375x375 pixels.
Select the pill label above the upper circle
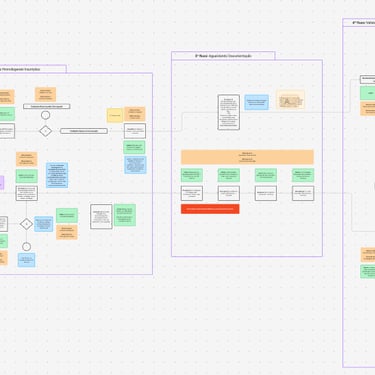click(x=47, y=106)
